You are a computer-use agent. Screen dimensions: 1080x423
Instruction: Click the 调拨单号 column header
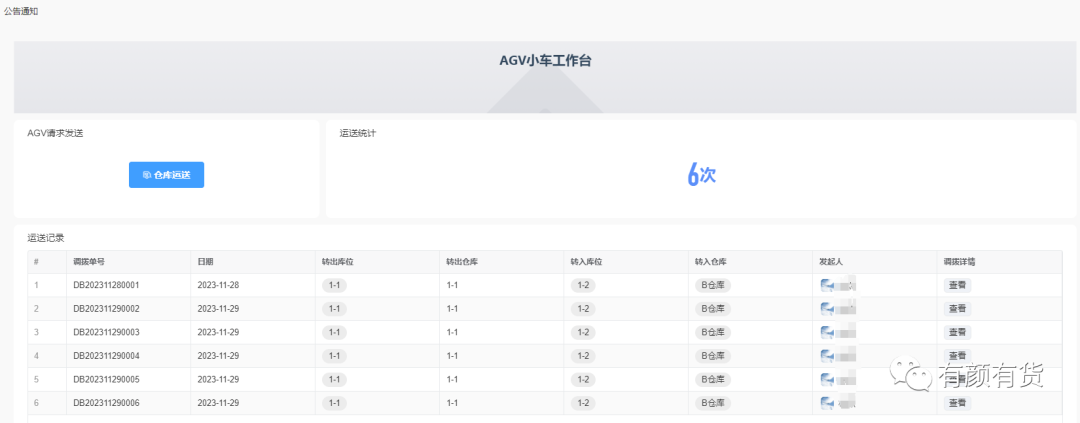(89, 262)
